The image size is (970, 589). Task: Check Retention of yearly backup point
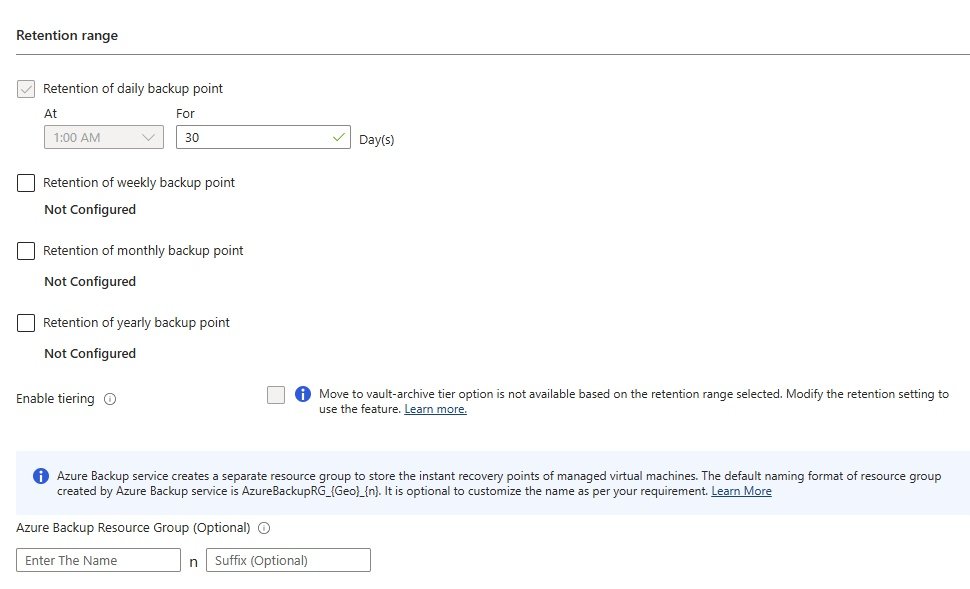(x=26, y=323)
